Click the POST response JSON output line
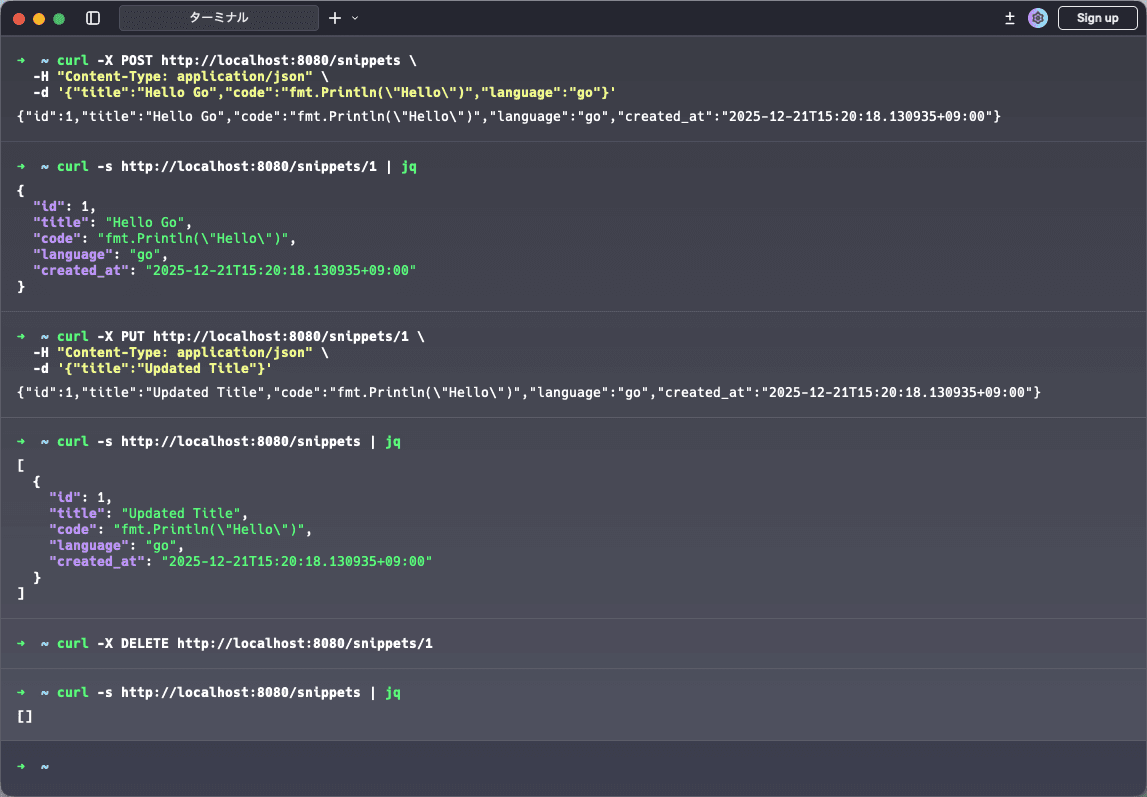The width and height of the screenshot is (1147, 797). point(508,117)
